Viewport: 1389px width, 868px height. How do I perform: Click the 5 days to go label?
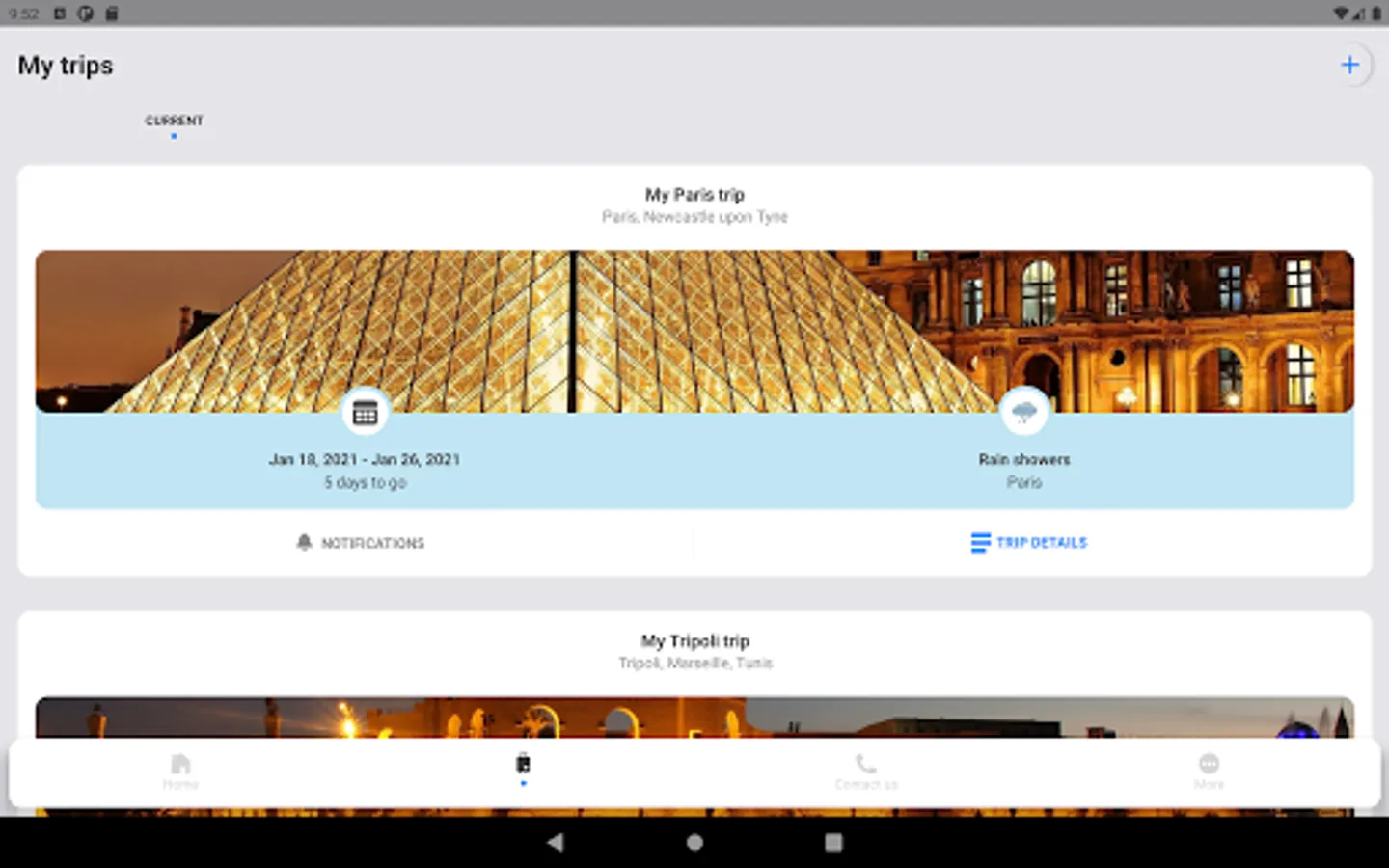(x=365, y=482)
